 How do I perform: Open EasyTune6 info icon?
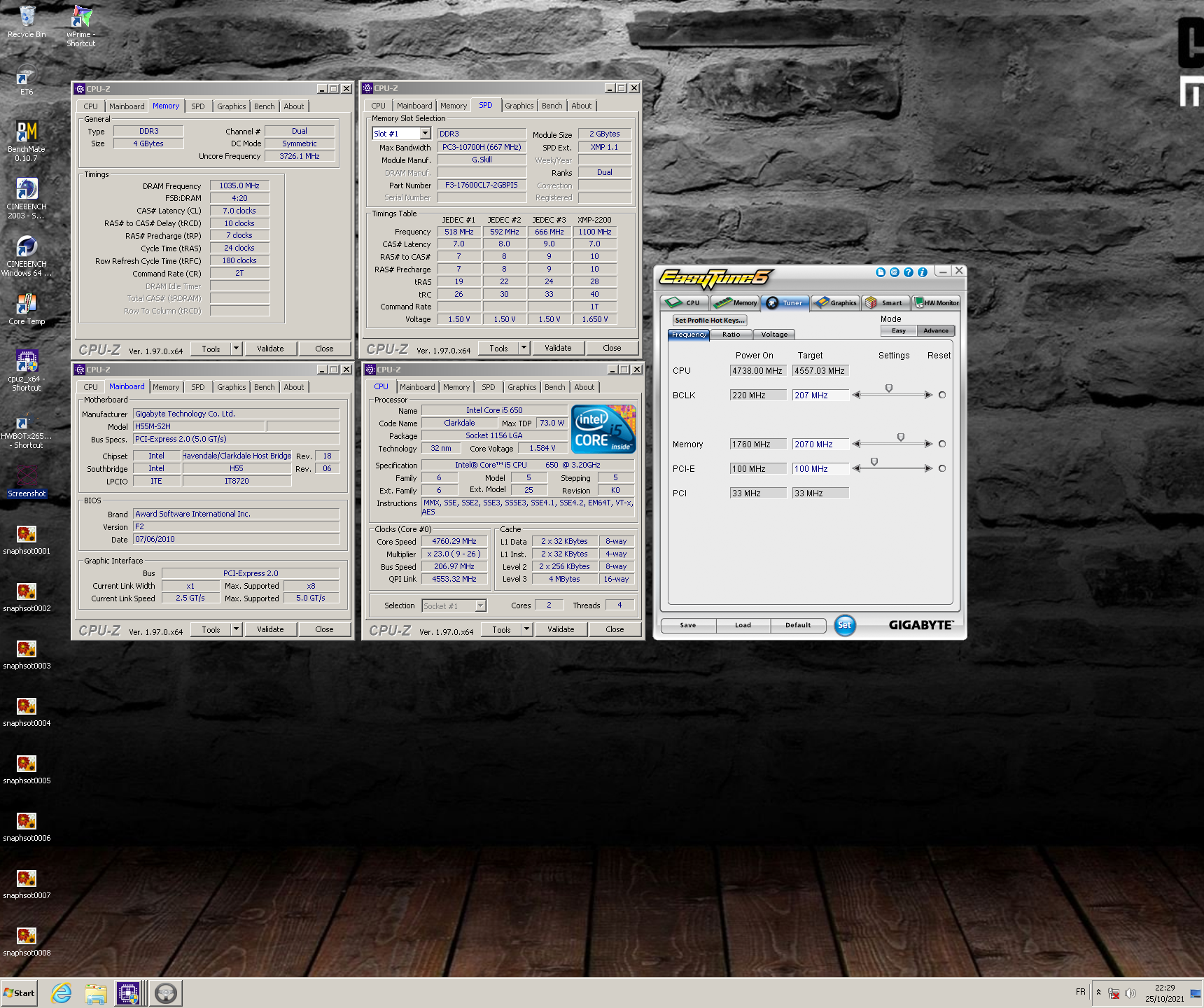923,272
